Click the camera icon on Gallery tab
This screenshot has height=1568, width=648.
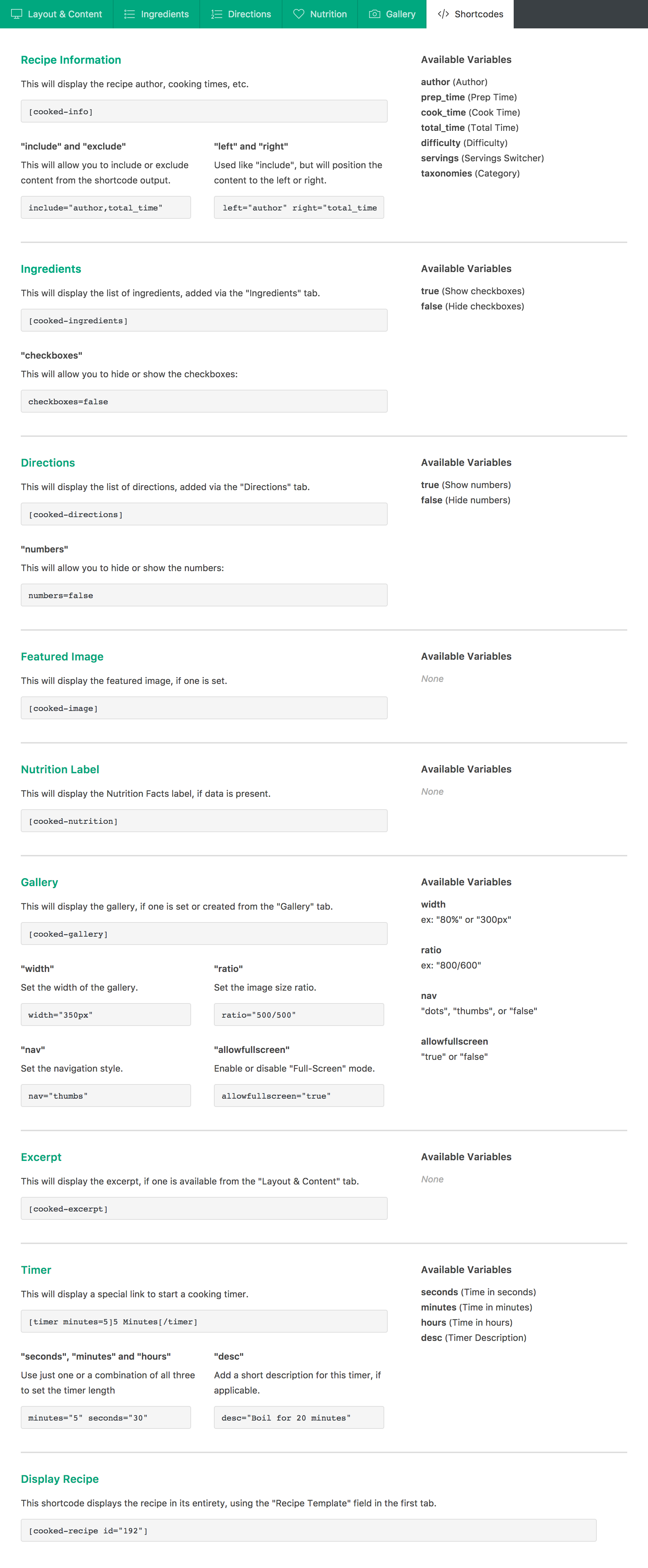[375, 14]
